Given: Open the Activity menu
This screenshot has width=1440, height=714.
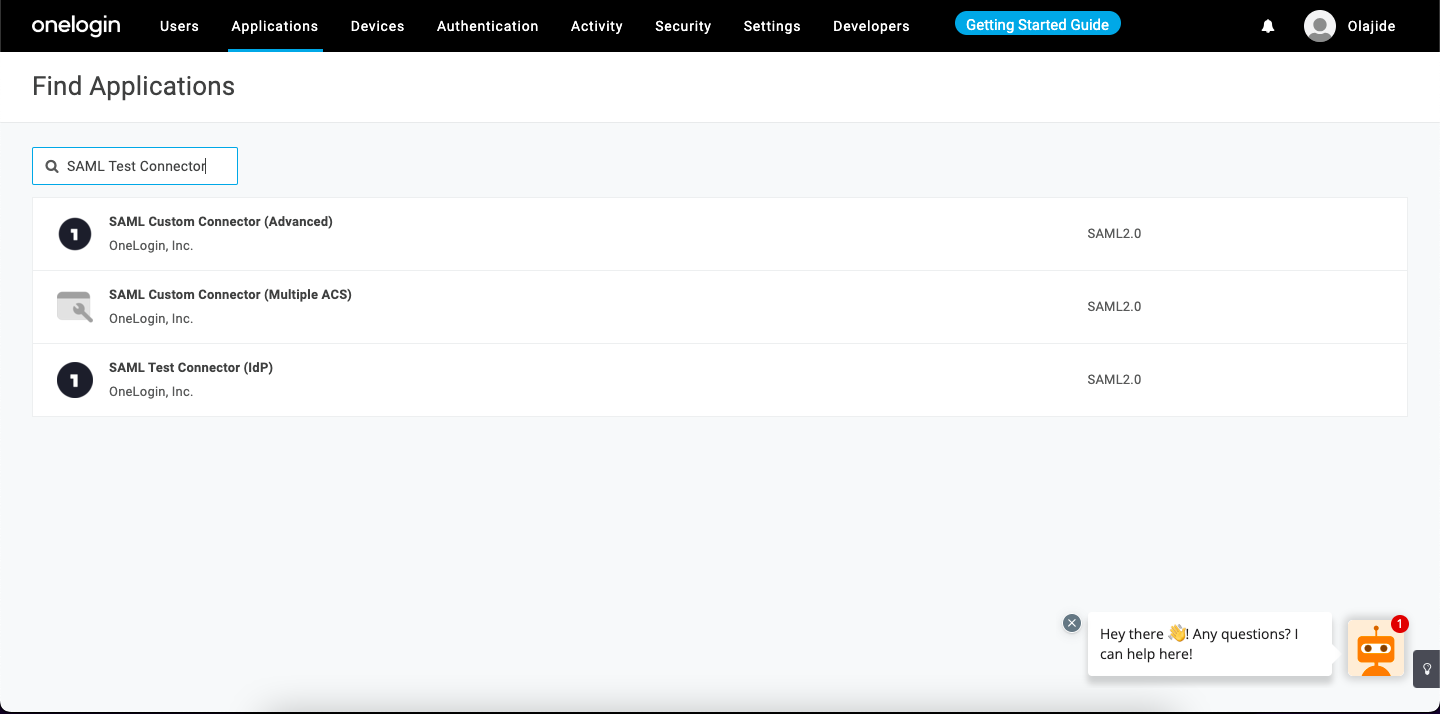Looking at the screenshot, I should point(597,26).
